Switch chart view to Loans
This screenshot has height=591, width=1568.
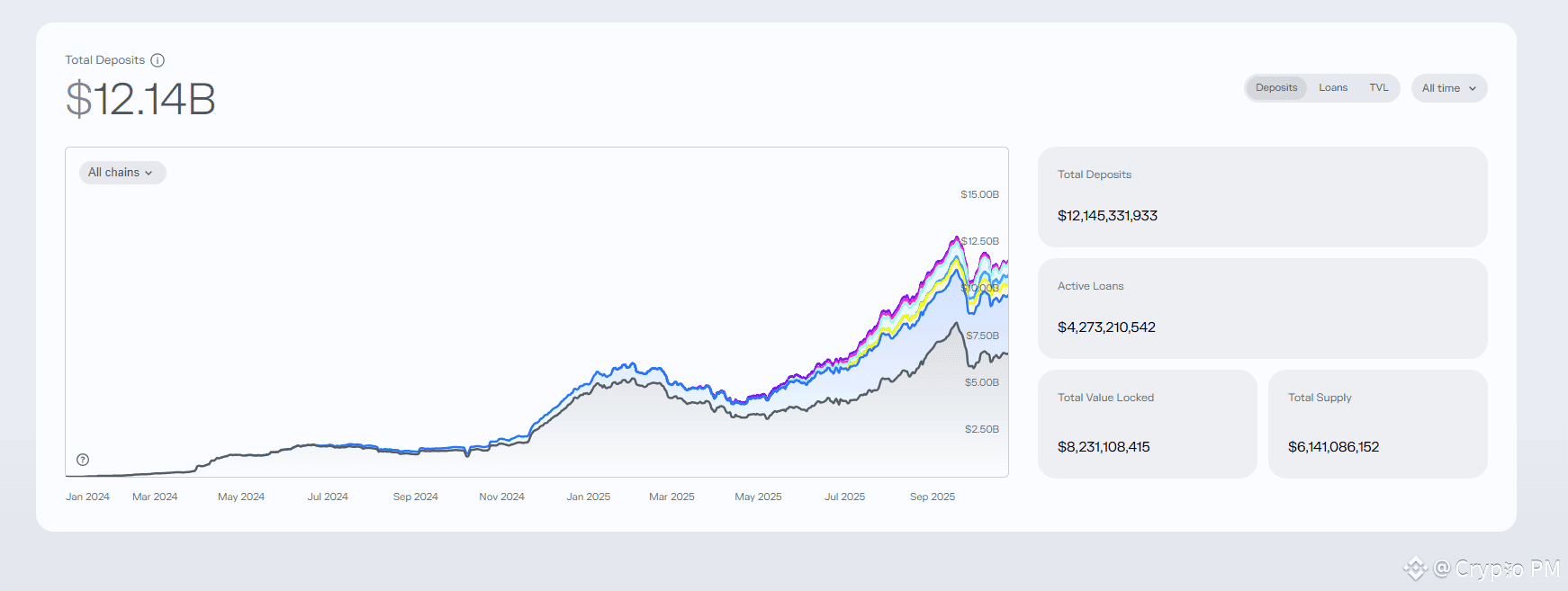point(1333,88)
